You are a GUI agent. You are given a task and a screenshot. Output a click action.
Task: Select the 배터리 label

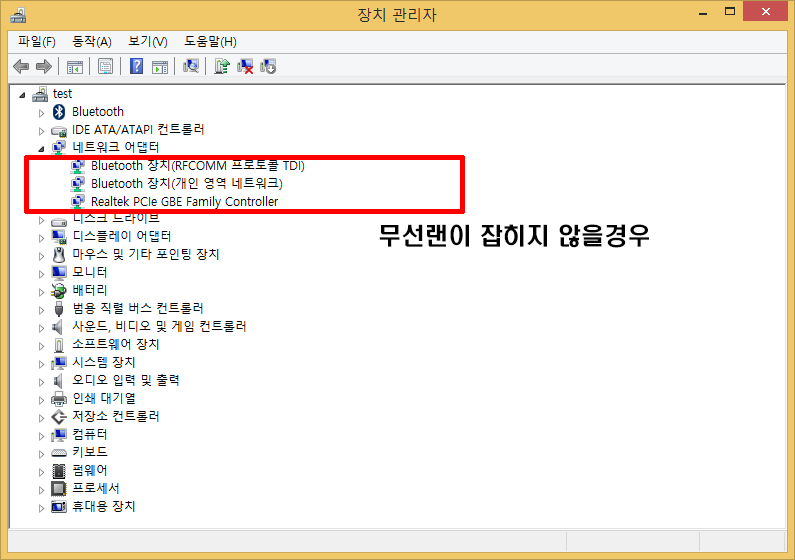pos(90,290)
